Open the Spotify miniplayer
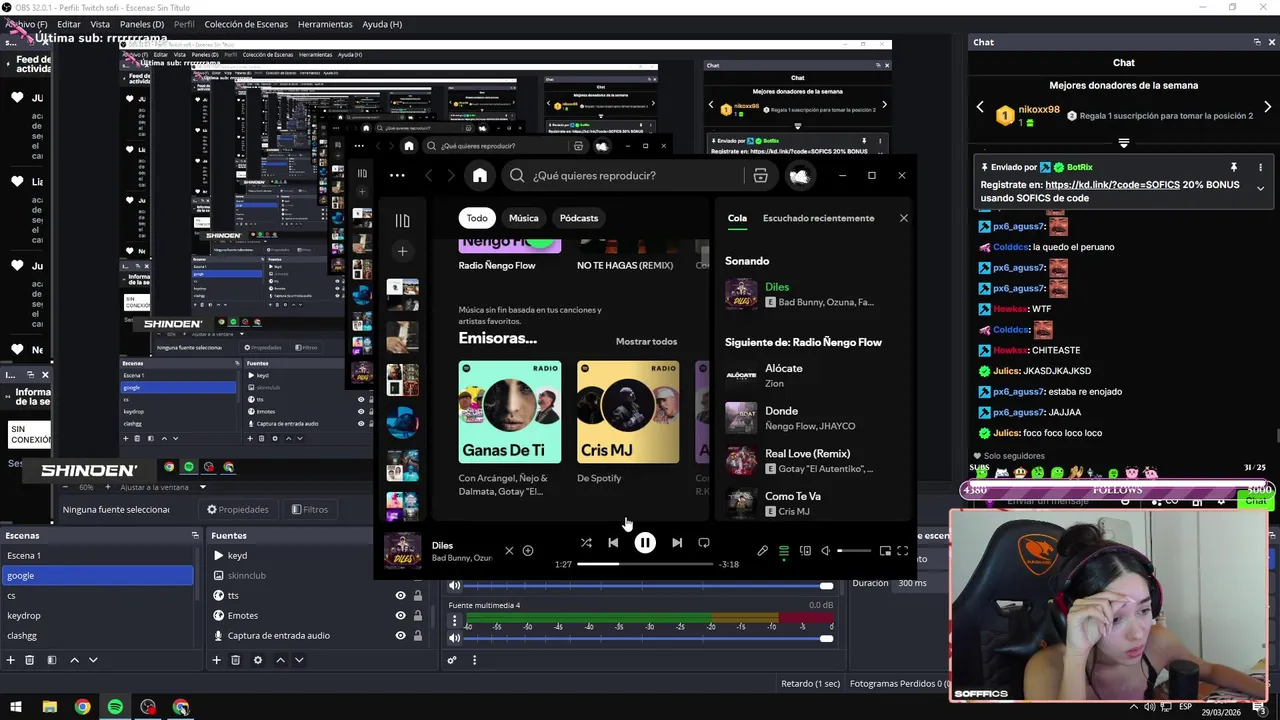The image size is (1280, 720). tap(885, 550)
